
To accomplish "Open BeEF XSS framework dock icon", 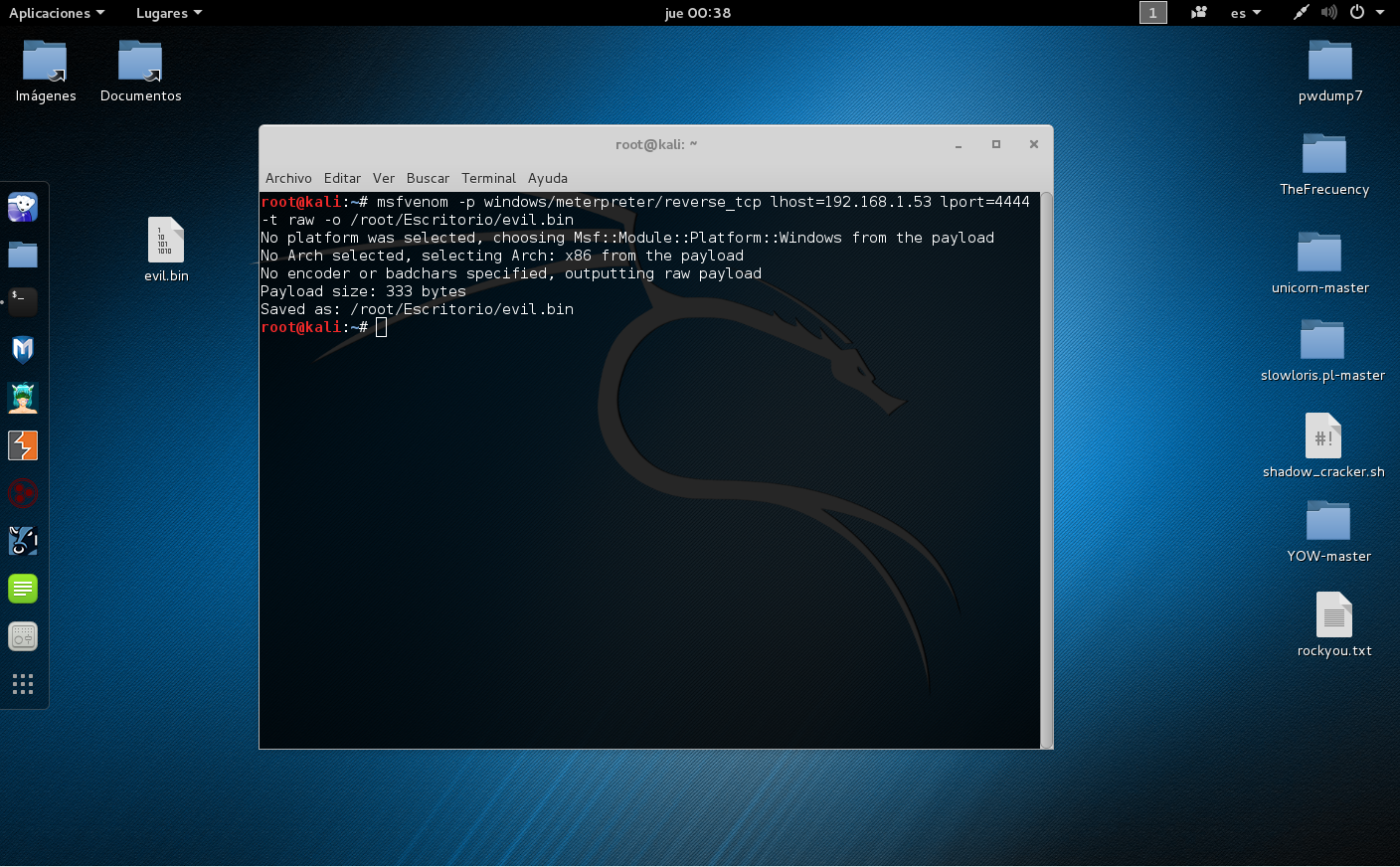I will 23,540.
